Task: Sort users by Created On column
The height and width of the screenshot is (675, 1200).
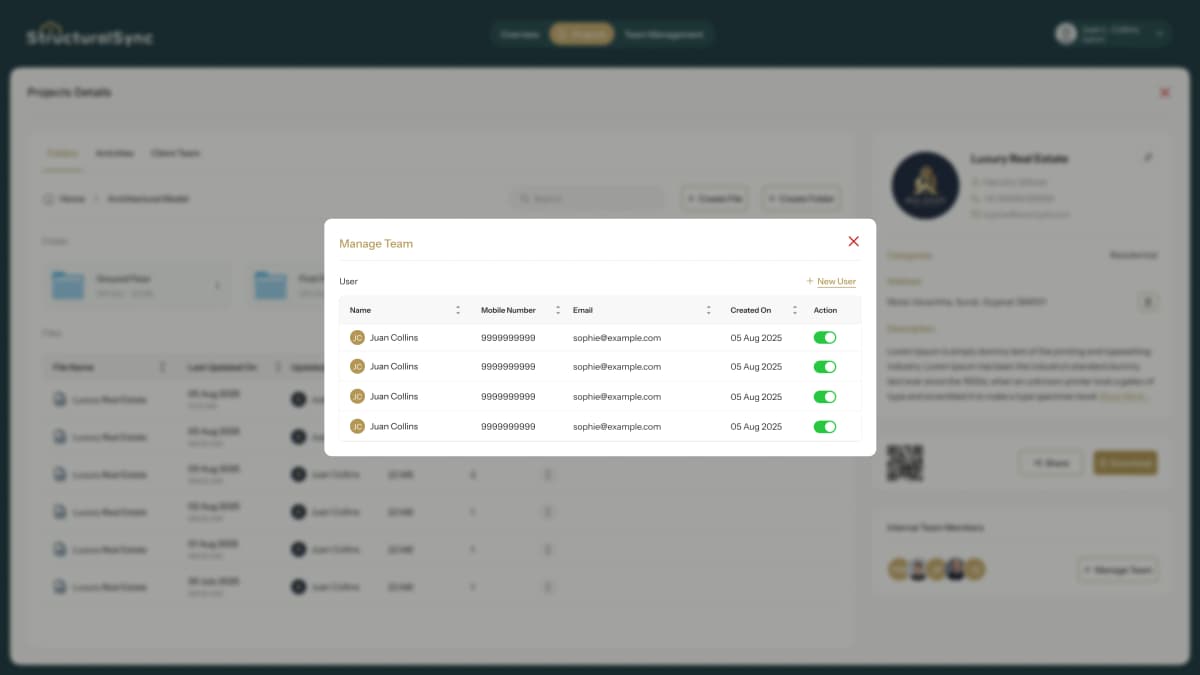Action: [x=795, y=310]
